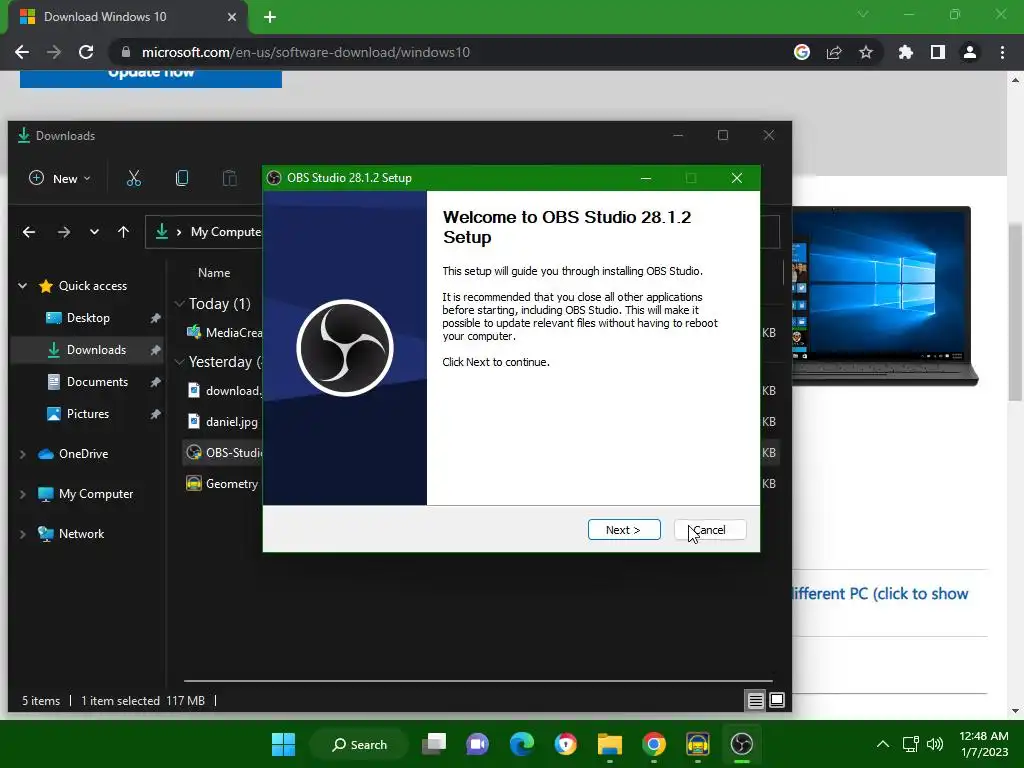Go up one folder level in Explorer
Screen dimensions: 1024x768
tap(123, 232)
